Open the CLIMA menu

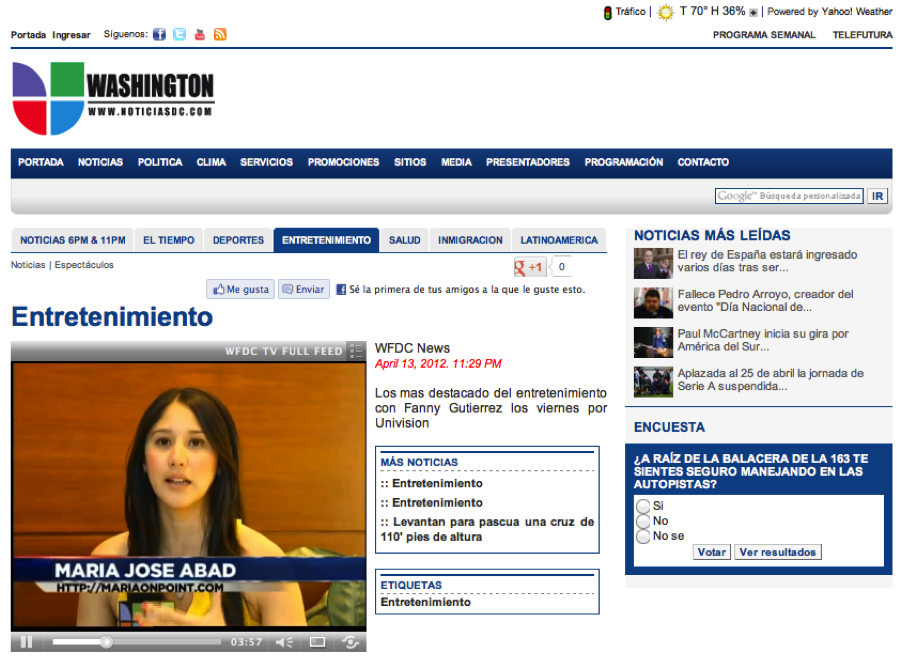pos(211,162)
